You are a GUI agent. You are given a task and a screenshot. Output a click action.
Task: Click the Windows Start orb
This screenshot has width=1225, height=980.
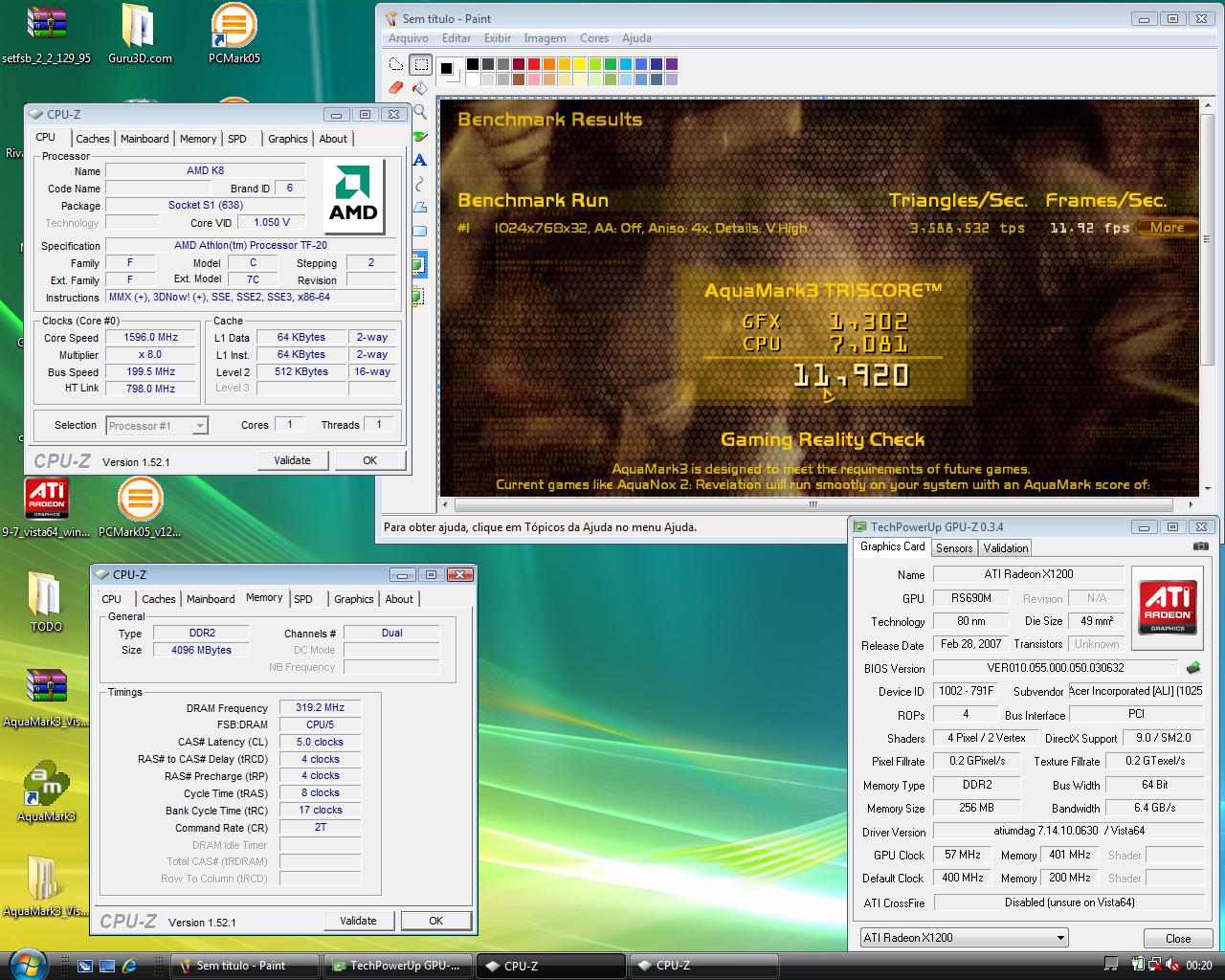coord(29,964)
